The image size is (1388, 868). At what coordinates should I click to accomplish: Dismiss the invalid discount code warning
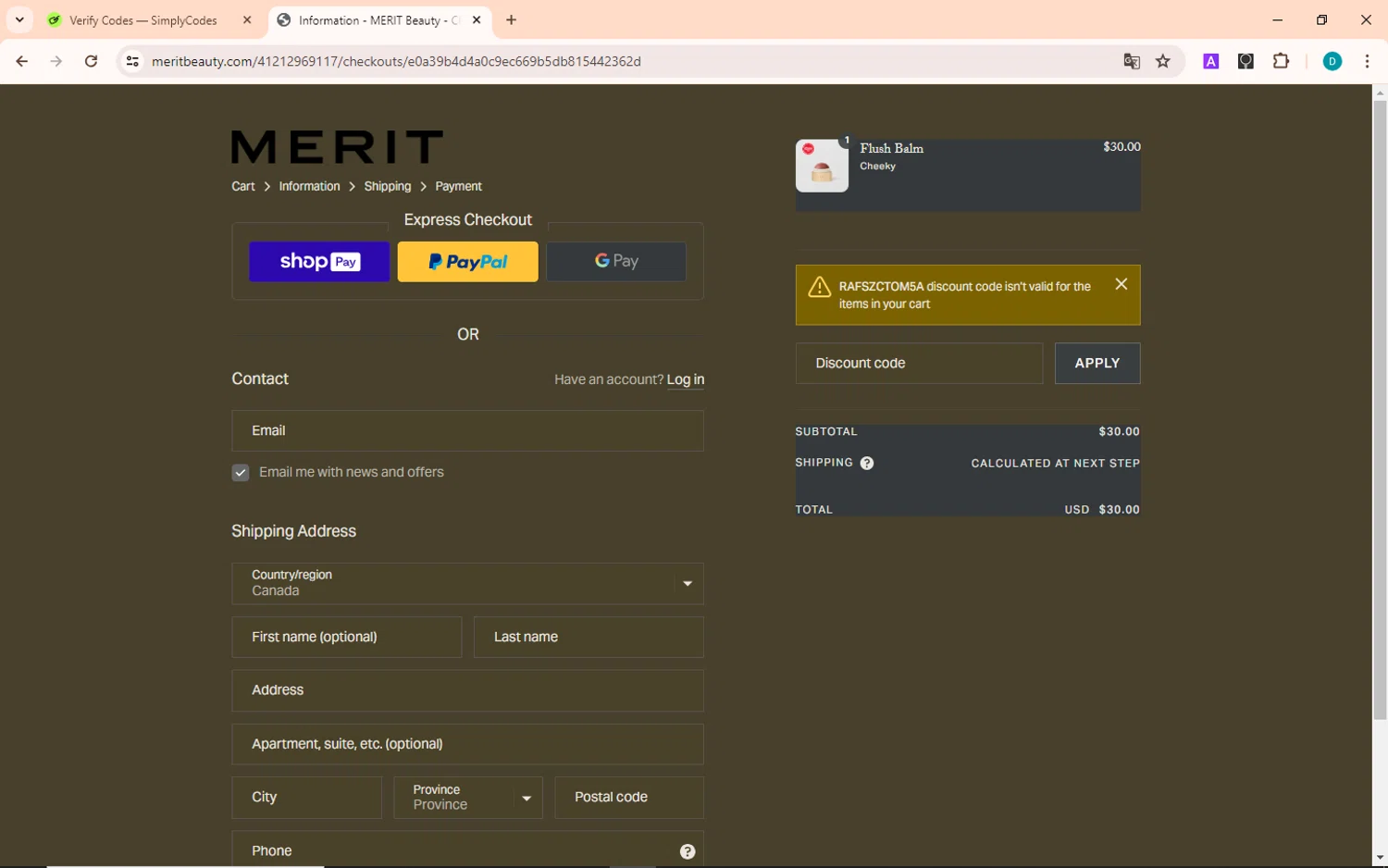[1121, 284]
